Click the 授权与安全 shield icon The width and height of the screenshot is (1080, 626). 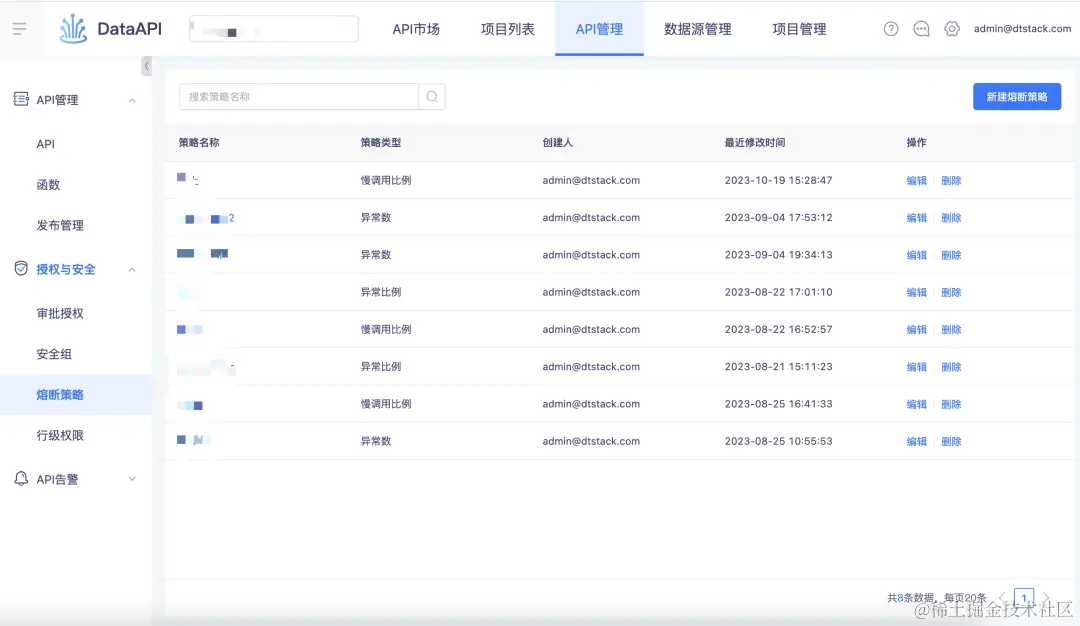click(x=22, y=269)
